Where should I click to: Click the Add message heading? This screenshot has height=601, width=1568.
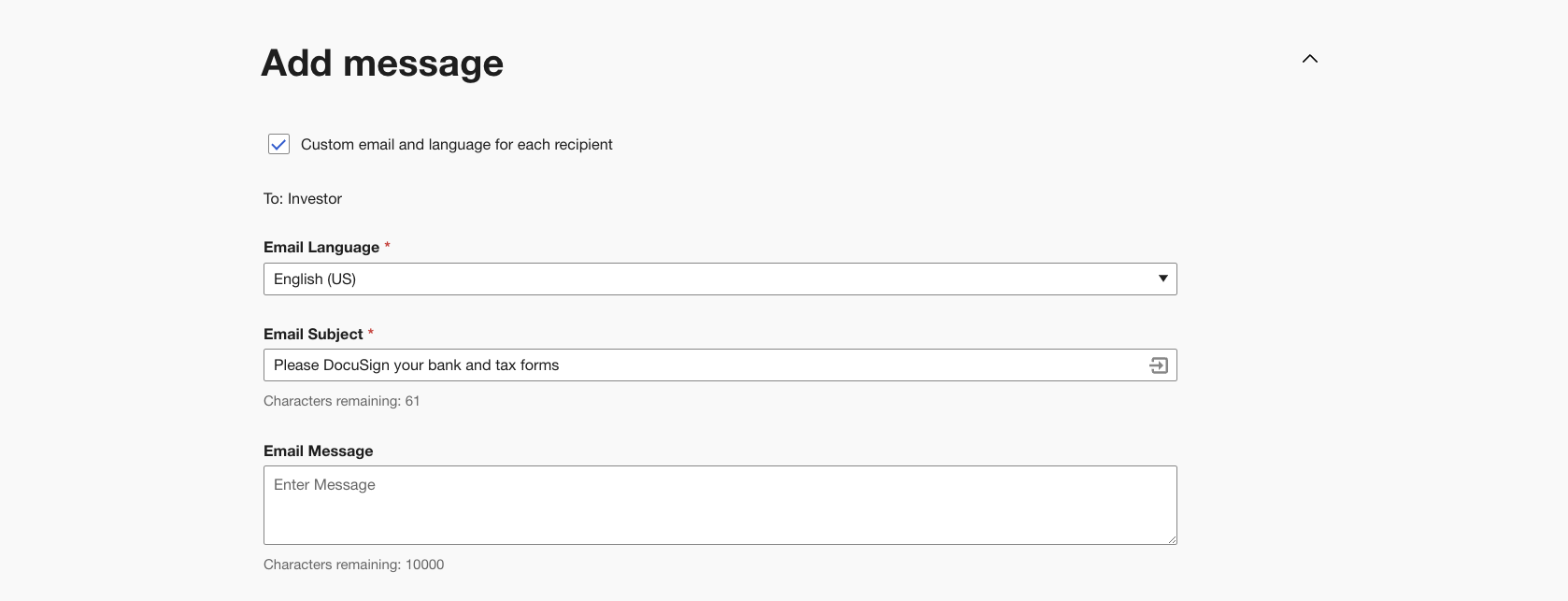[x=382, y=64]
